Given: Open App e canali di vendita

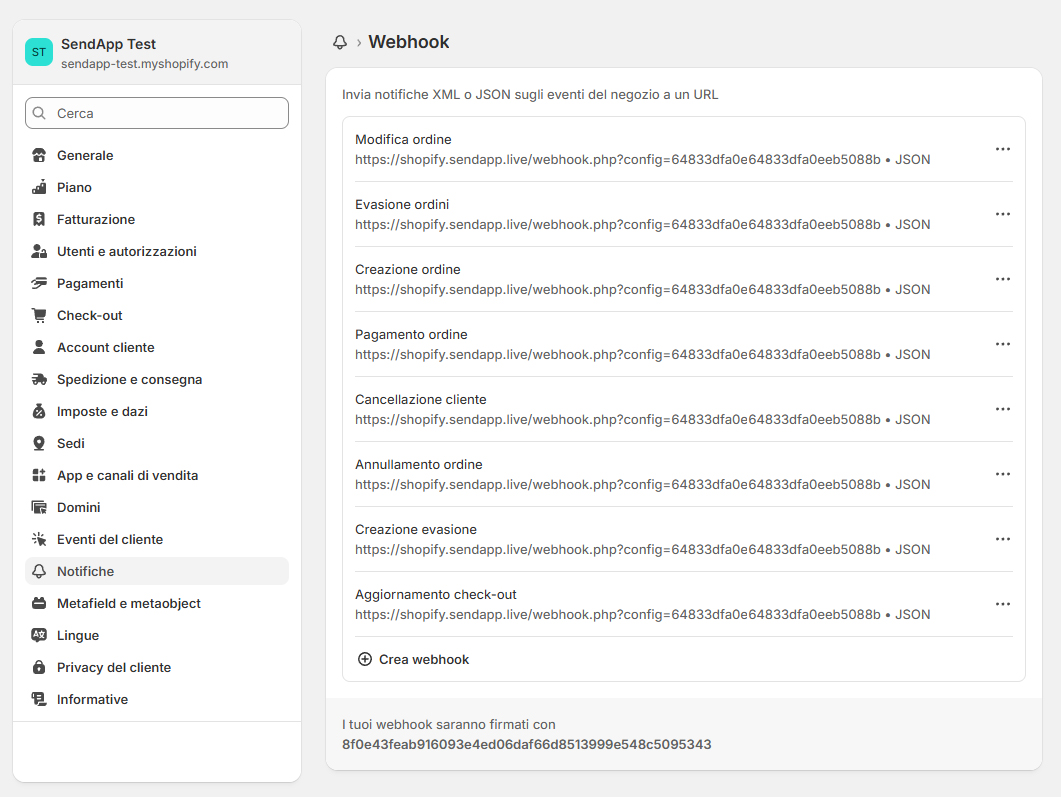Looking at the screenshot, I should point(157,476).
